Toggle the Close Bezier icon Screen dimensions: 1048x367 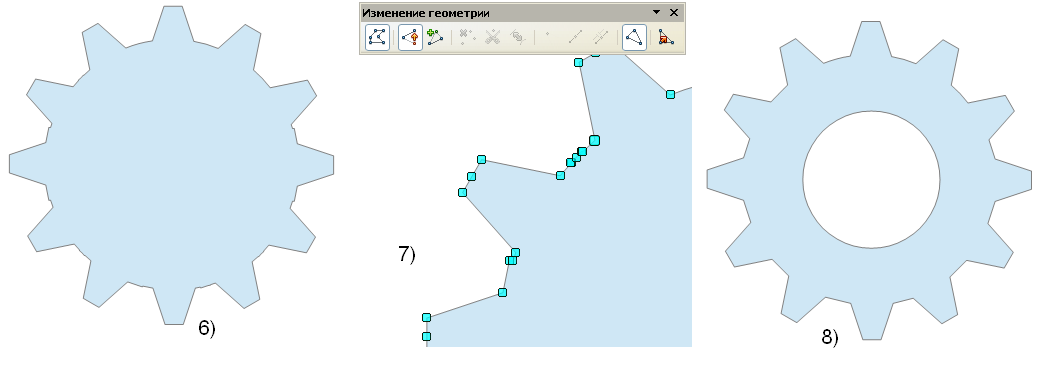click(634, 37)
